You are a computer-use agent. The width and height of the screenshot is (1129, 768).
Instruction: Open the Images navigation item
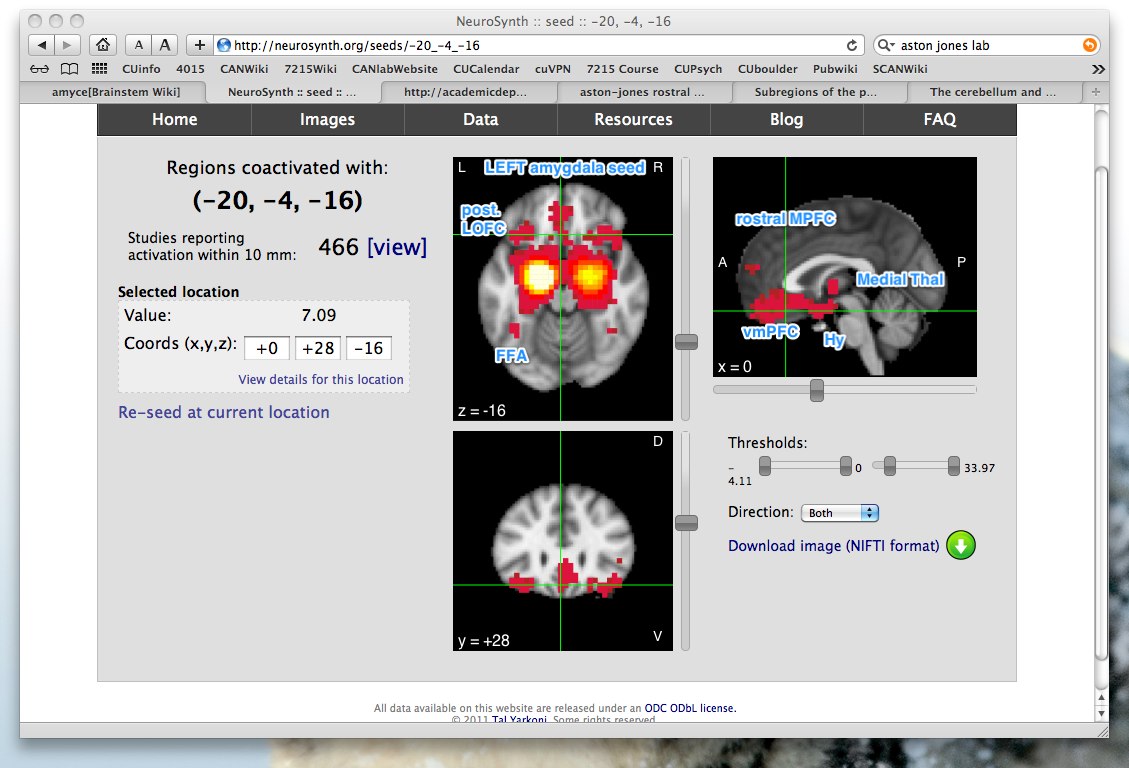pos(328,119)
